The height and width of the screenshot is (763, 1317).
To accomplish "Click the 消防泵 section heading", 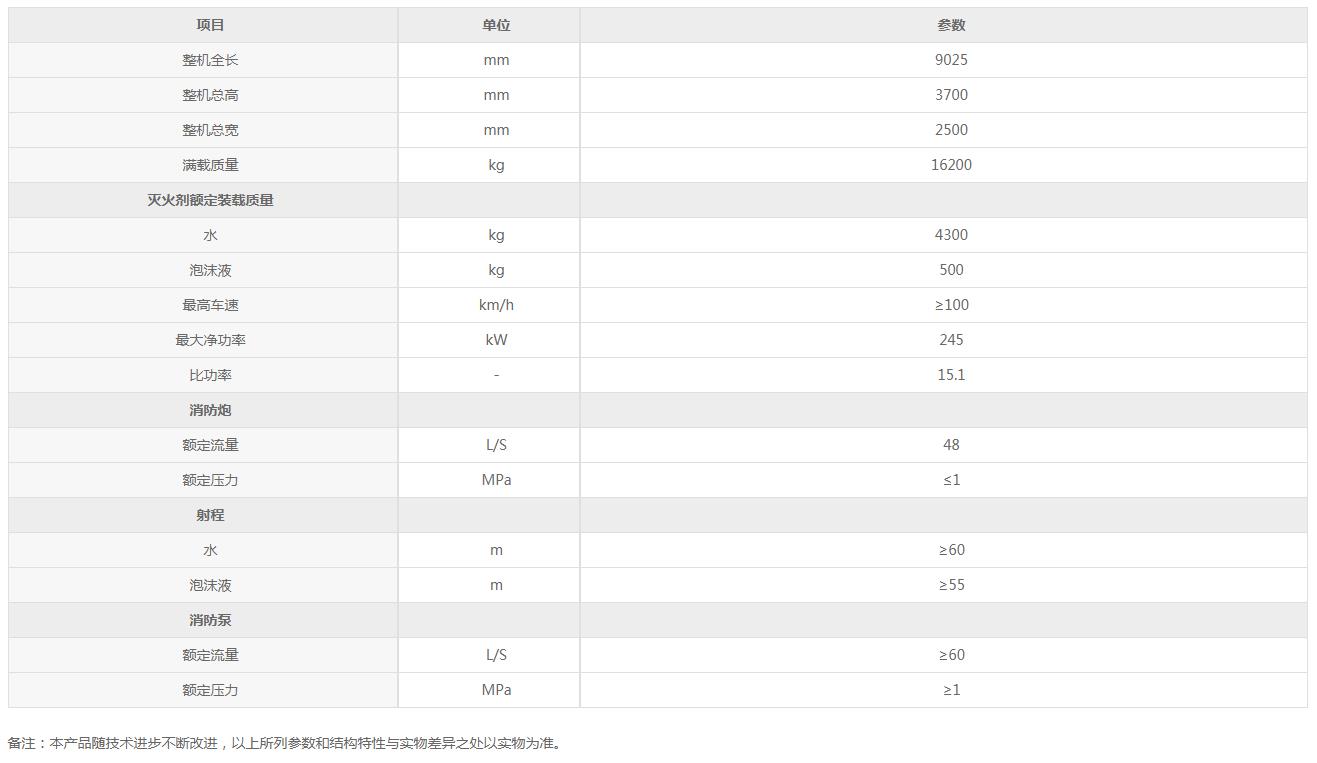I will point(210,620).
